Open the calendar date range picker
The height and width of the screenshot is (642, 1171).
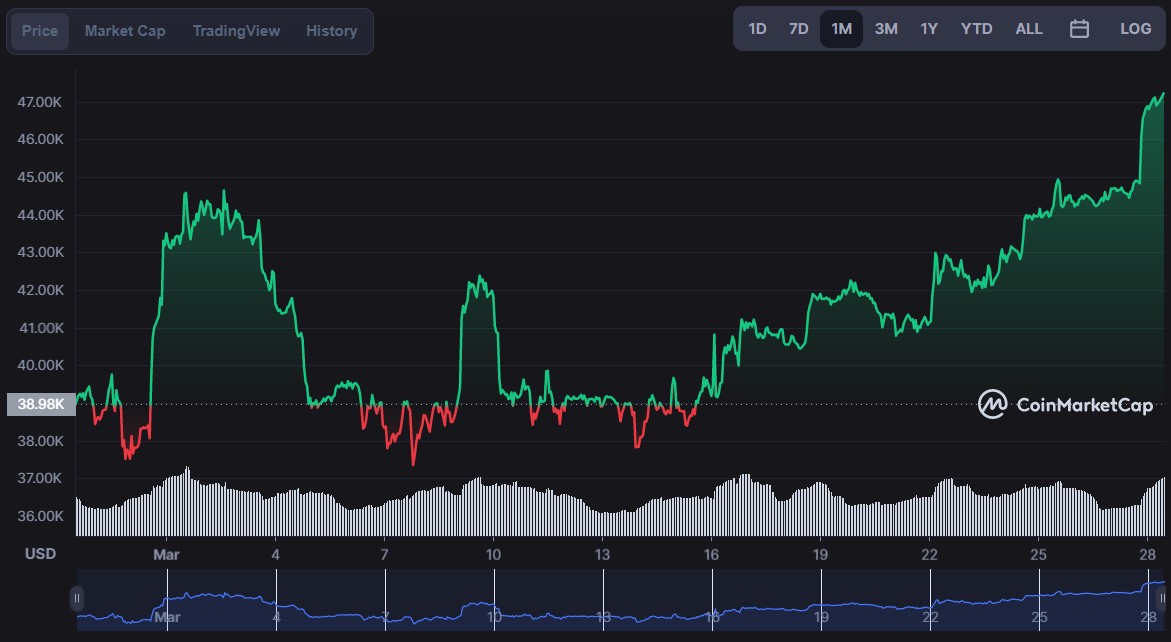coord(1079,29)
